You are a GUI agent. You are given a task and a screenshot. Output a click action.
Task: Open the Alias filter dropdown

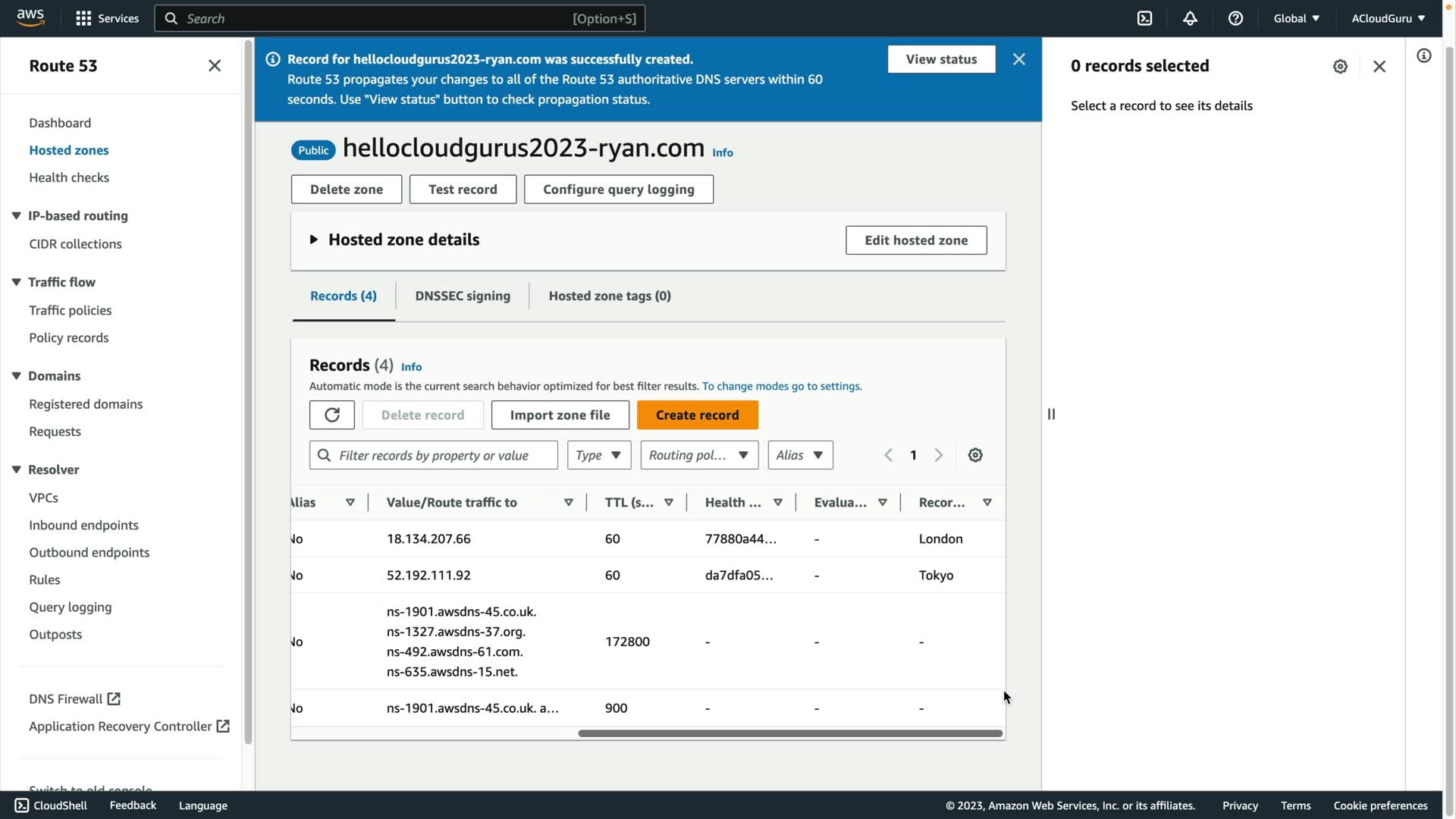click(800, 455)
